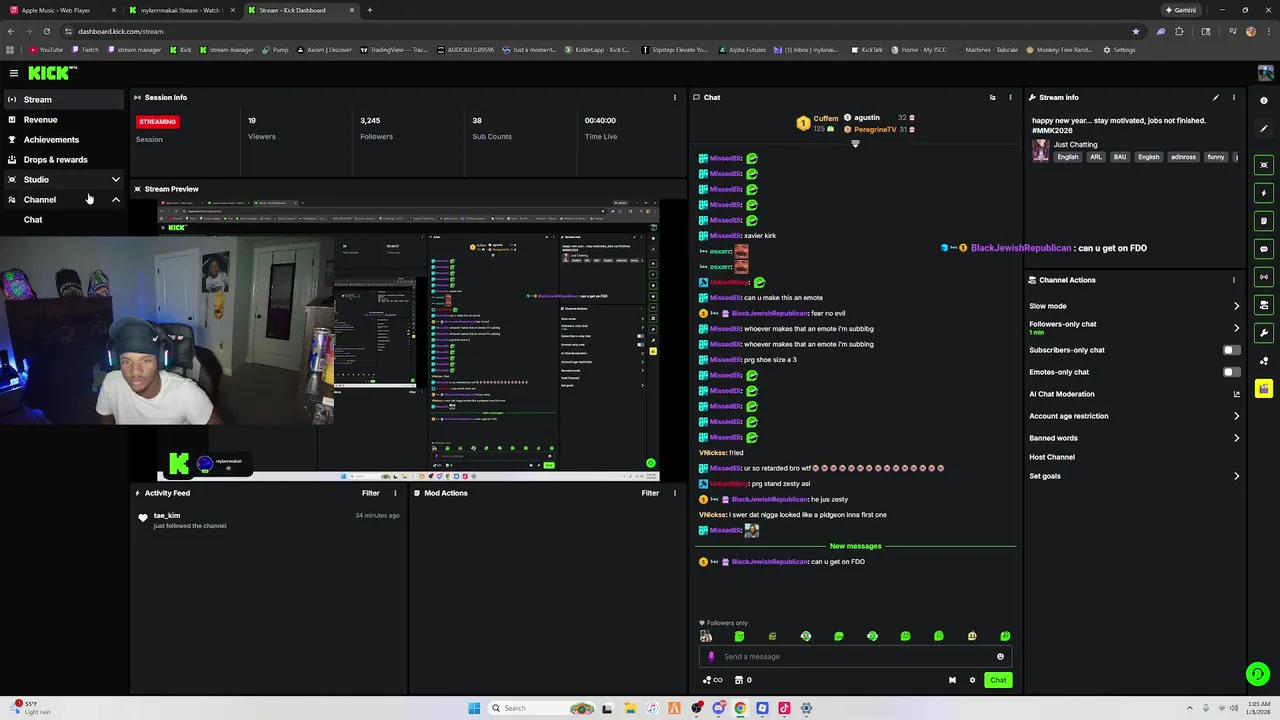This screenshot has height=720, width=1280.
Task: Select Stream in left sidebar
Action: pyautogui.click(x=63, y=100)
